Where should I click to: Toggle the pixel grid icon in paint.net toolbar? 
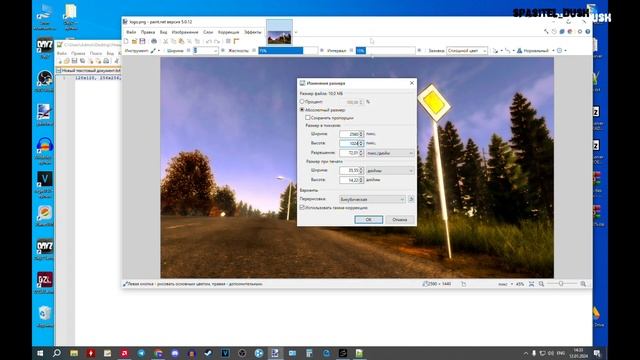click(x=228, y=41)
